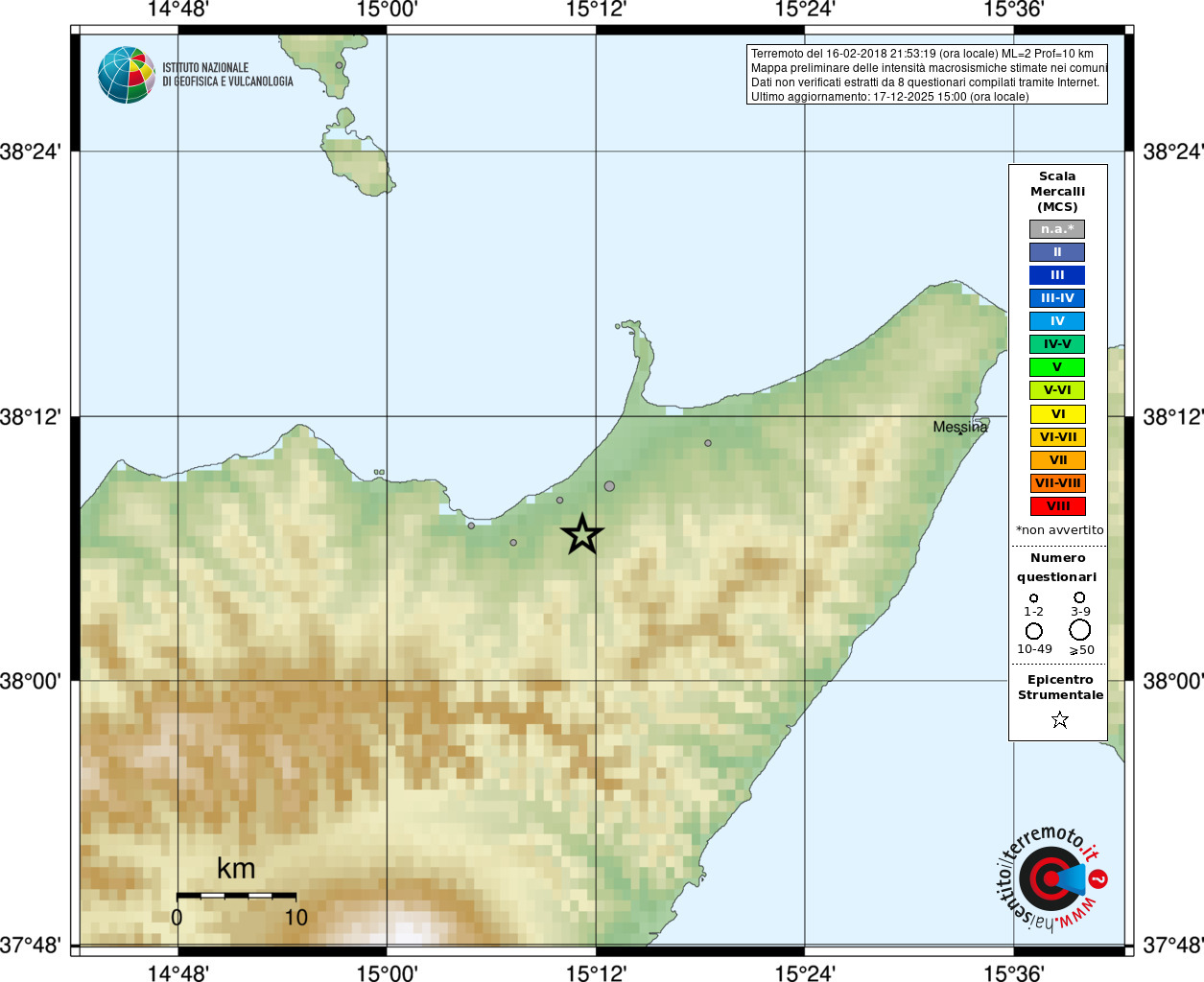The image size is (1204, 982).
Task: Click the km scale bar
Action: click(236, 896)
